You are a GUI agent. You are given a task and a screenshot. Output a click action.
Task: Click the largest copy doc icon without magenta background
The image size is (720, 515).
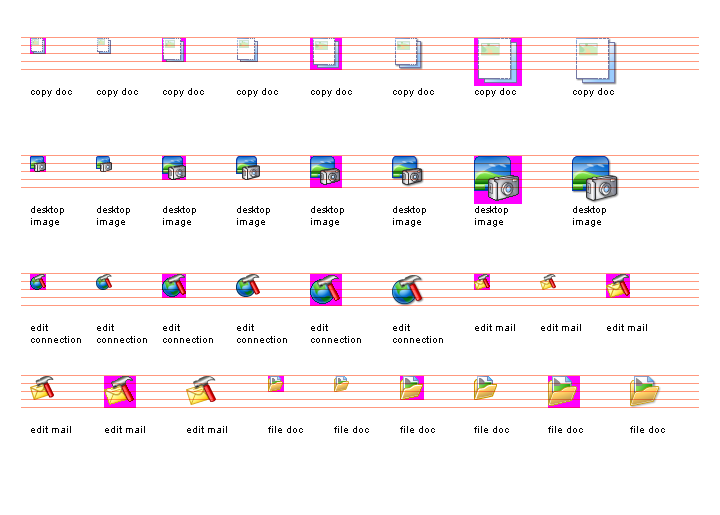tap(595, 61)
